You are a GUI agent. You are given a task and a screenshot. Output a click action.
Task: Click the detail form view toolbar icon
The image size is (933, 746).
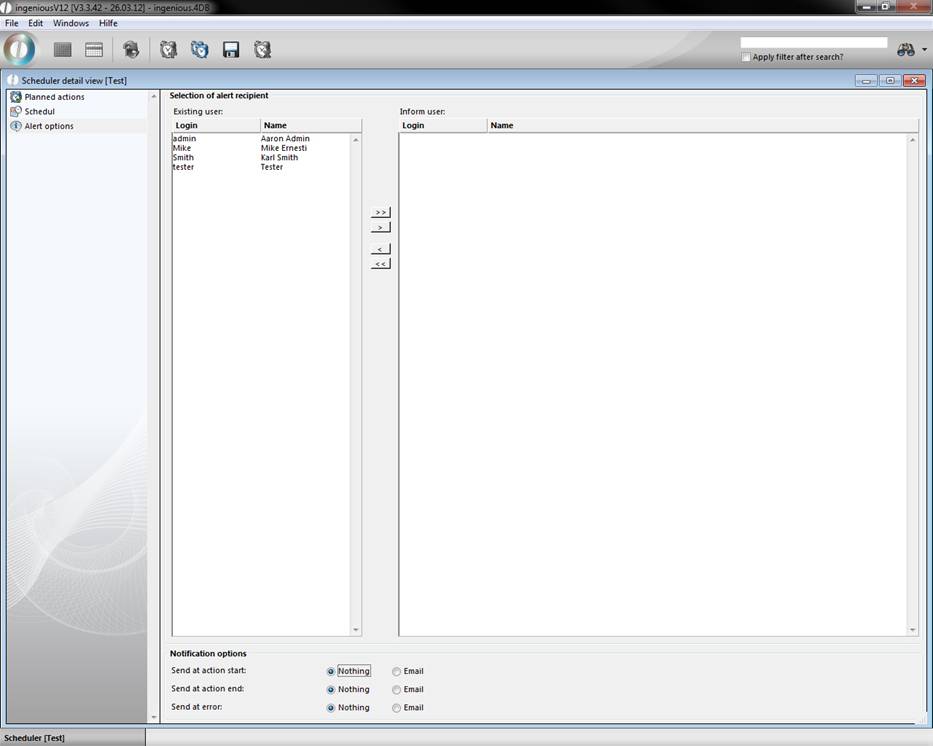94,49
